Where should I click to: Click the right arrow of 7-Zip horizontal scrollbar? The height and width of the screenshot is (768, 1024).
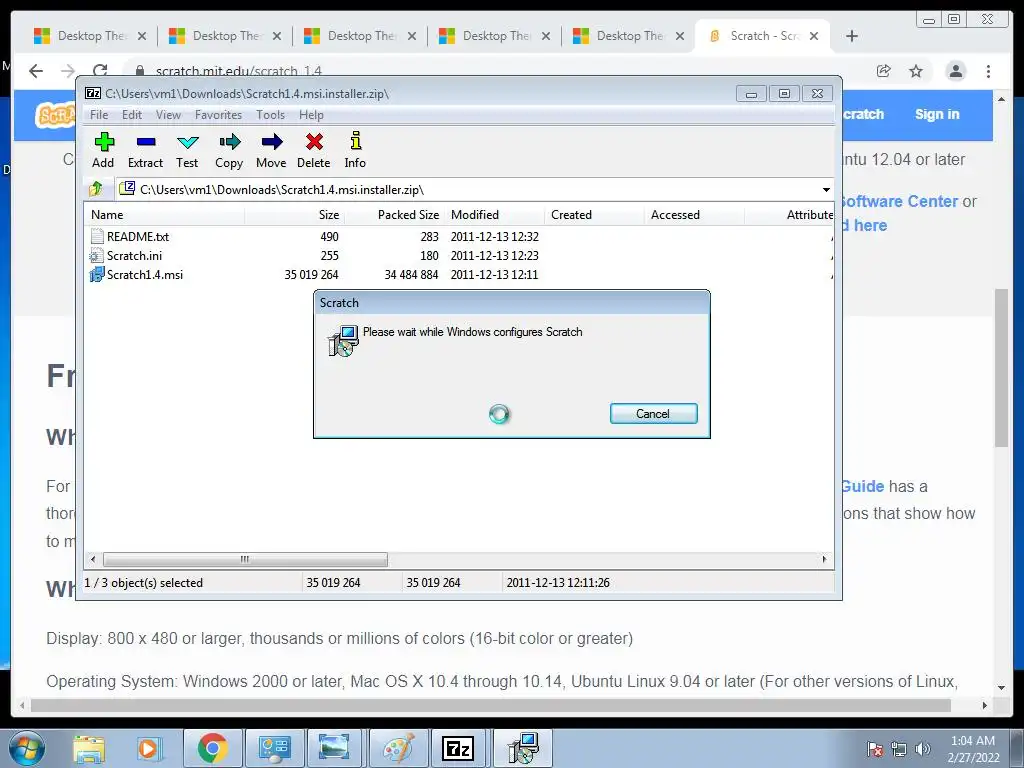coord(824,559)
